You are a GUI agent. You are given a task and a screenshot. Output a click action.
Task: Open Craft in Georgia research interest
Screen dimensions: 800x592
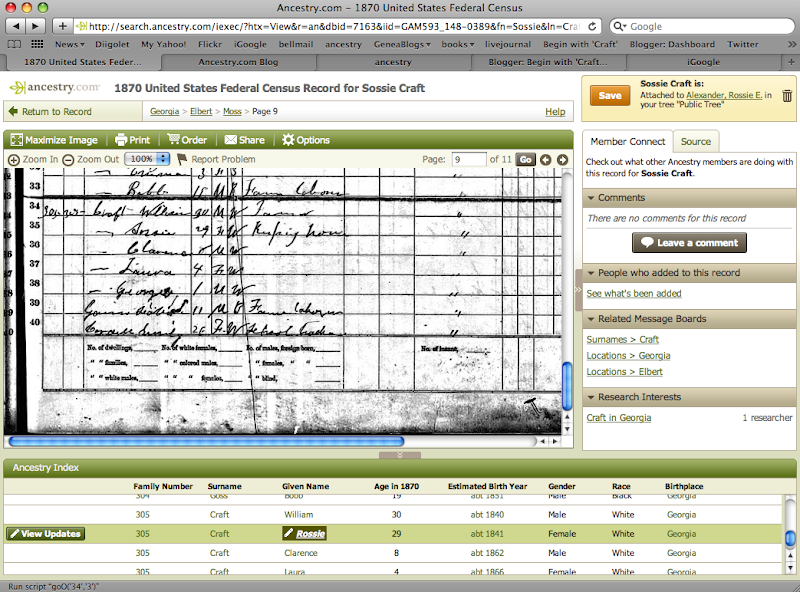(x=619, y=417)
